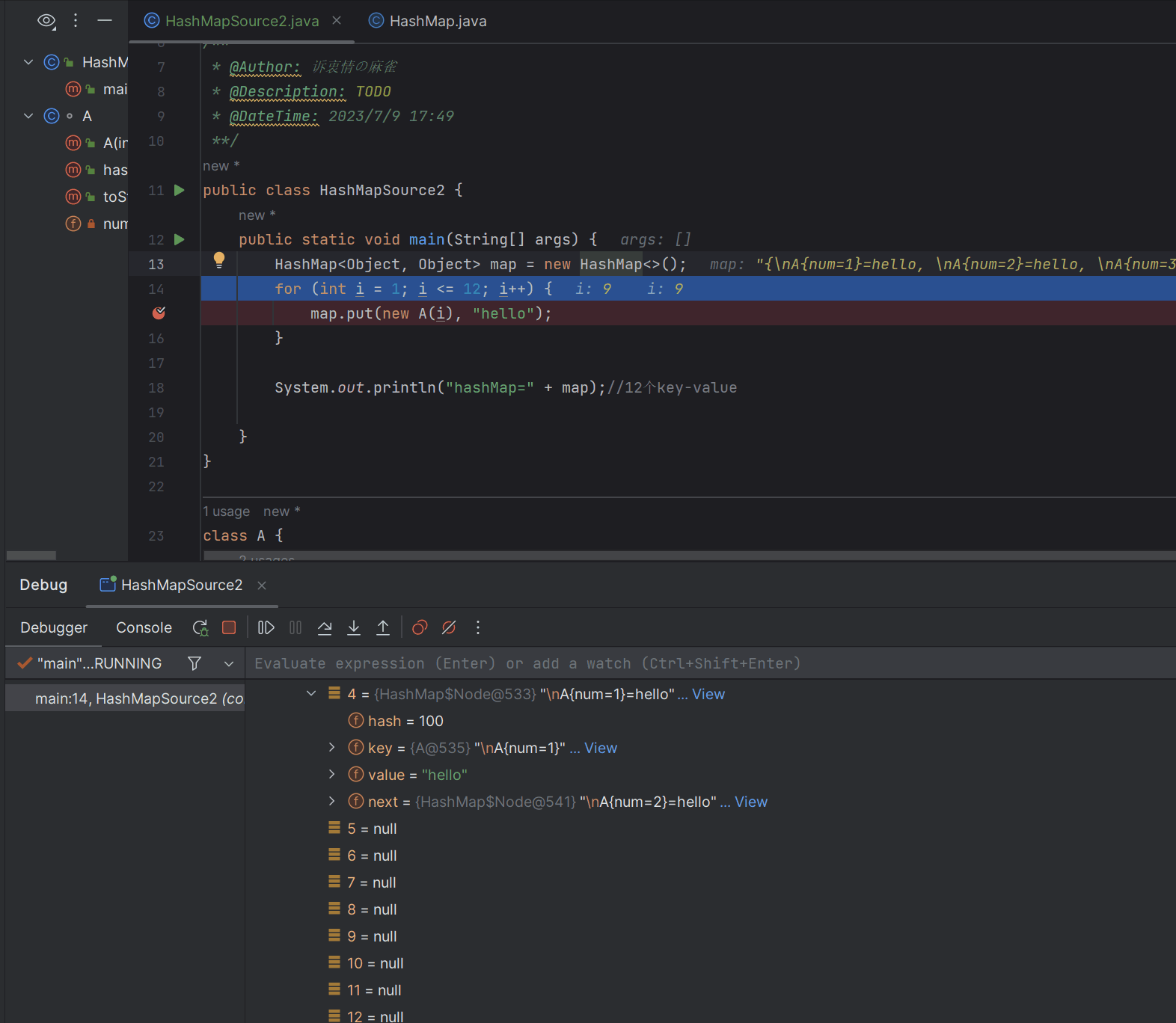1176x1023 pixels.
Task: Click Step Into arrow icon
Action: [x=354, y=628]
